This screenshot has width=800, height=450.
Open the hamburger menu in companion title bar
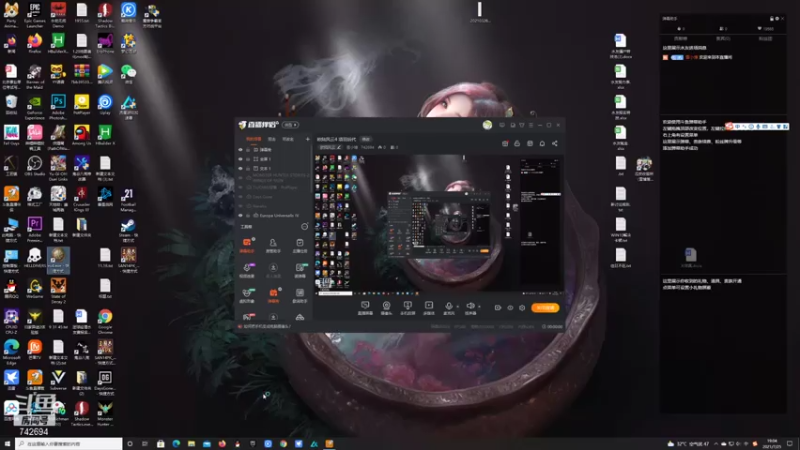pyautogui.click(x=531, y=125)
